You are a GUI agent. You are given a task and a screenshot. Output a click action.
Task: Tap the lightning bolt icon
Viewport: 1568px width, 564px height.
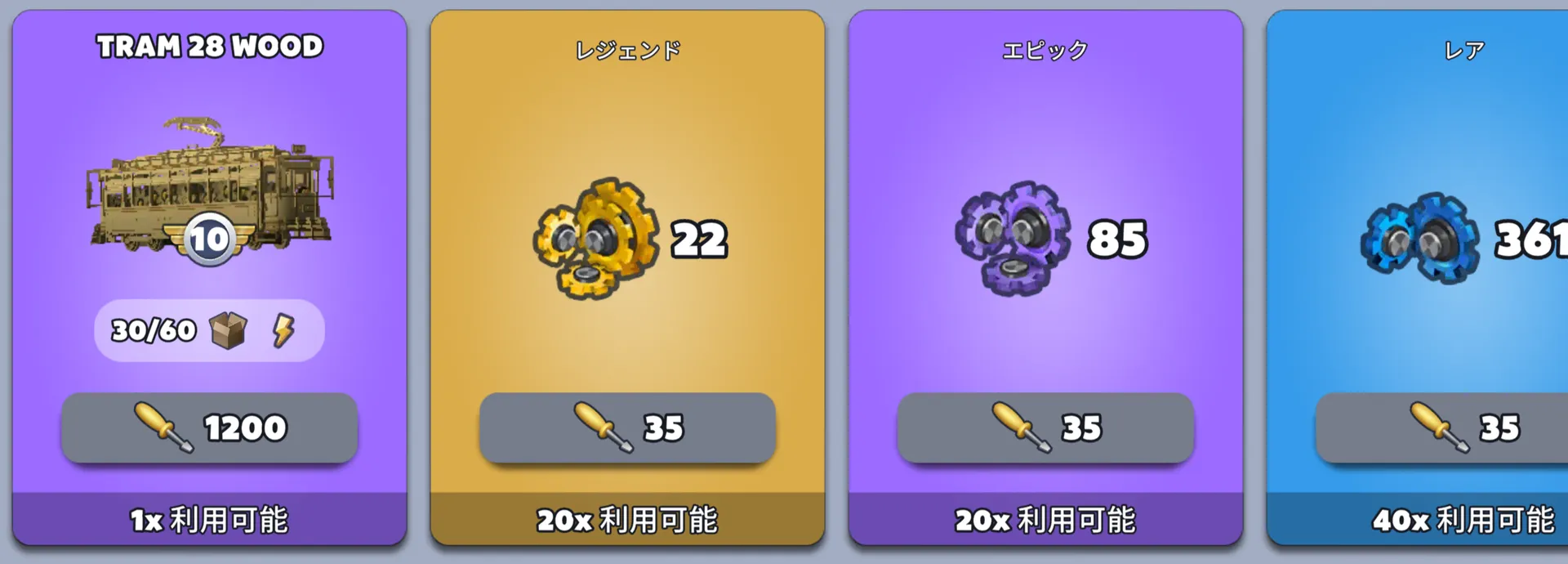(283, 330)
